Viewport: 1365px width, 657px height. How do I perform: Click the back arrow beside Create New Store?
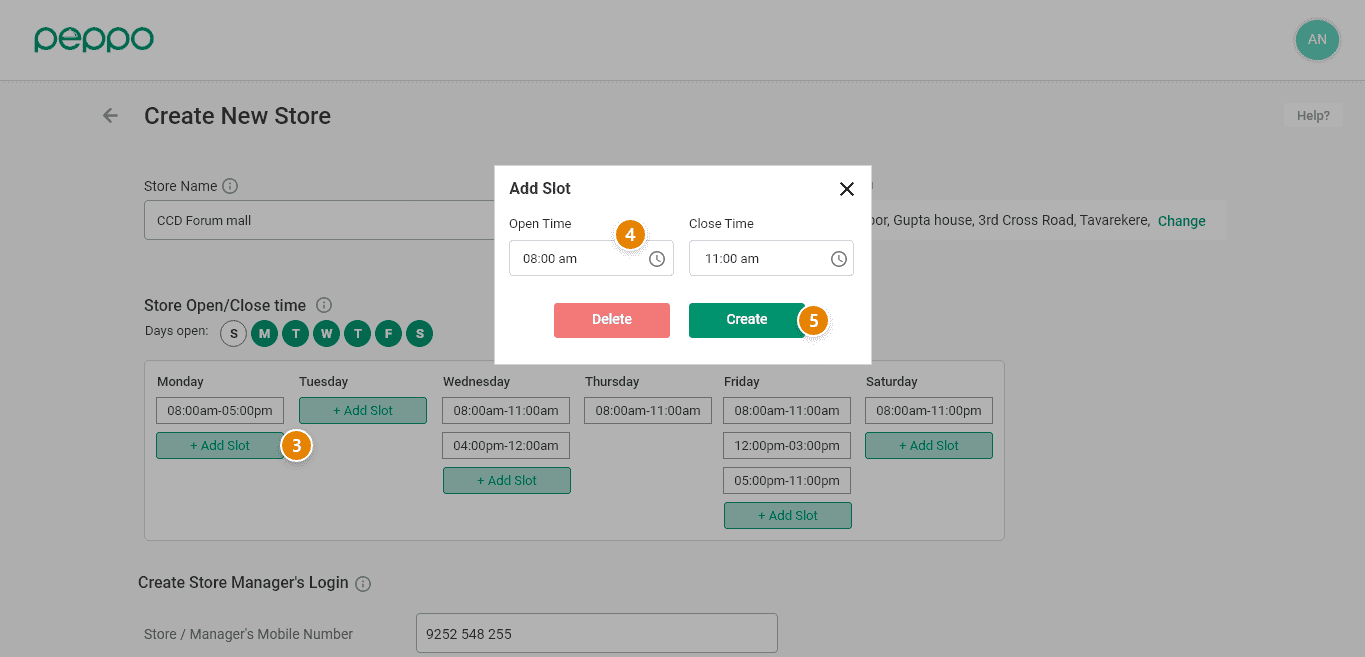110,116
